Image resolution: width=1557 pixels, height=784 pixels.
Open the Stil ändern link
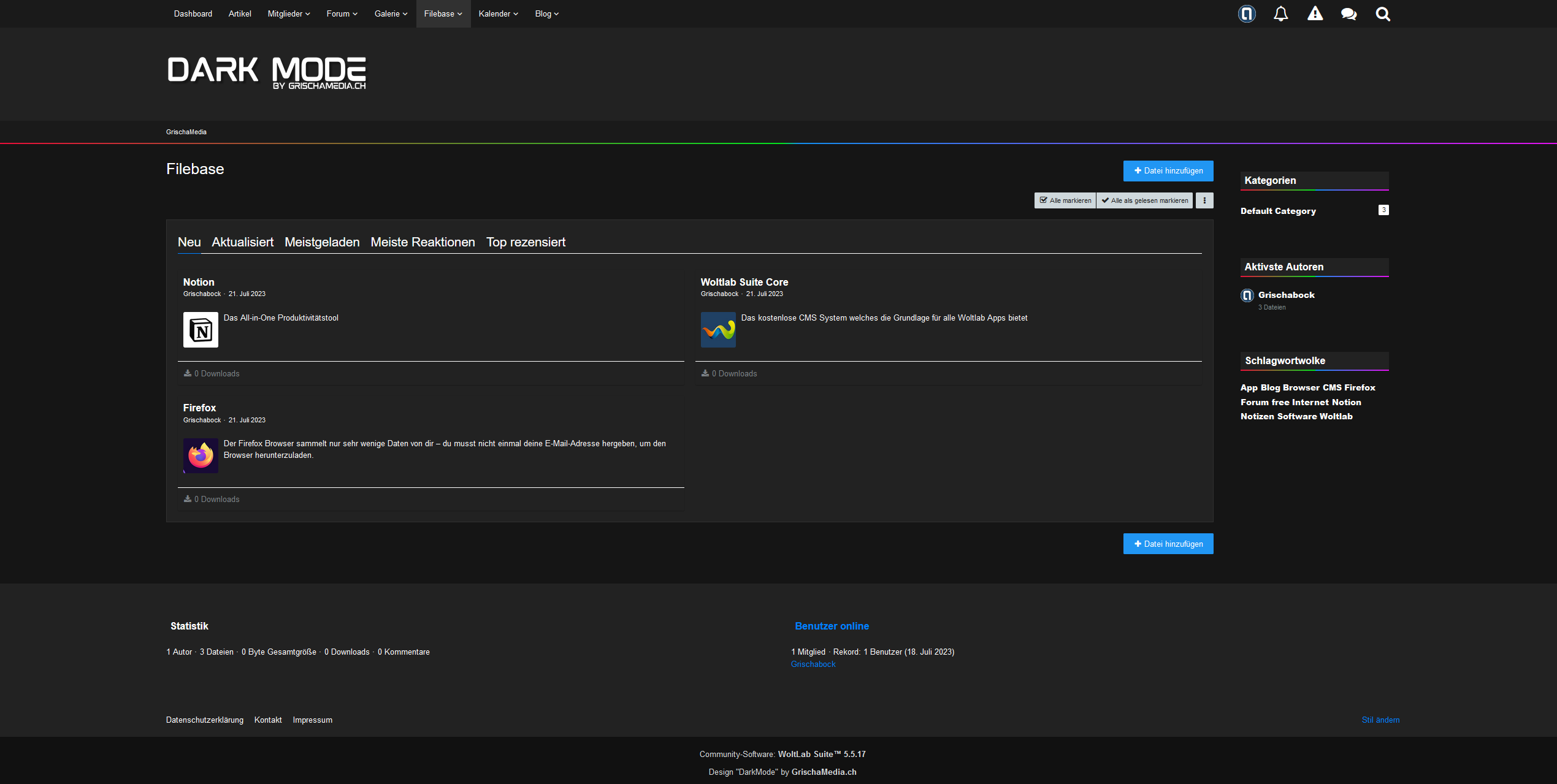[x=1380, y=720]
